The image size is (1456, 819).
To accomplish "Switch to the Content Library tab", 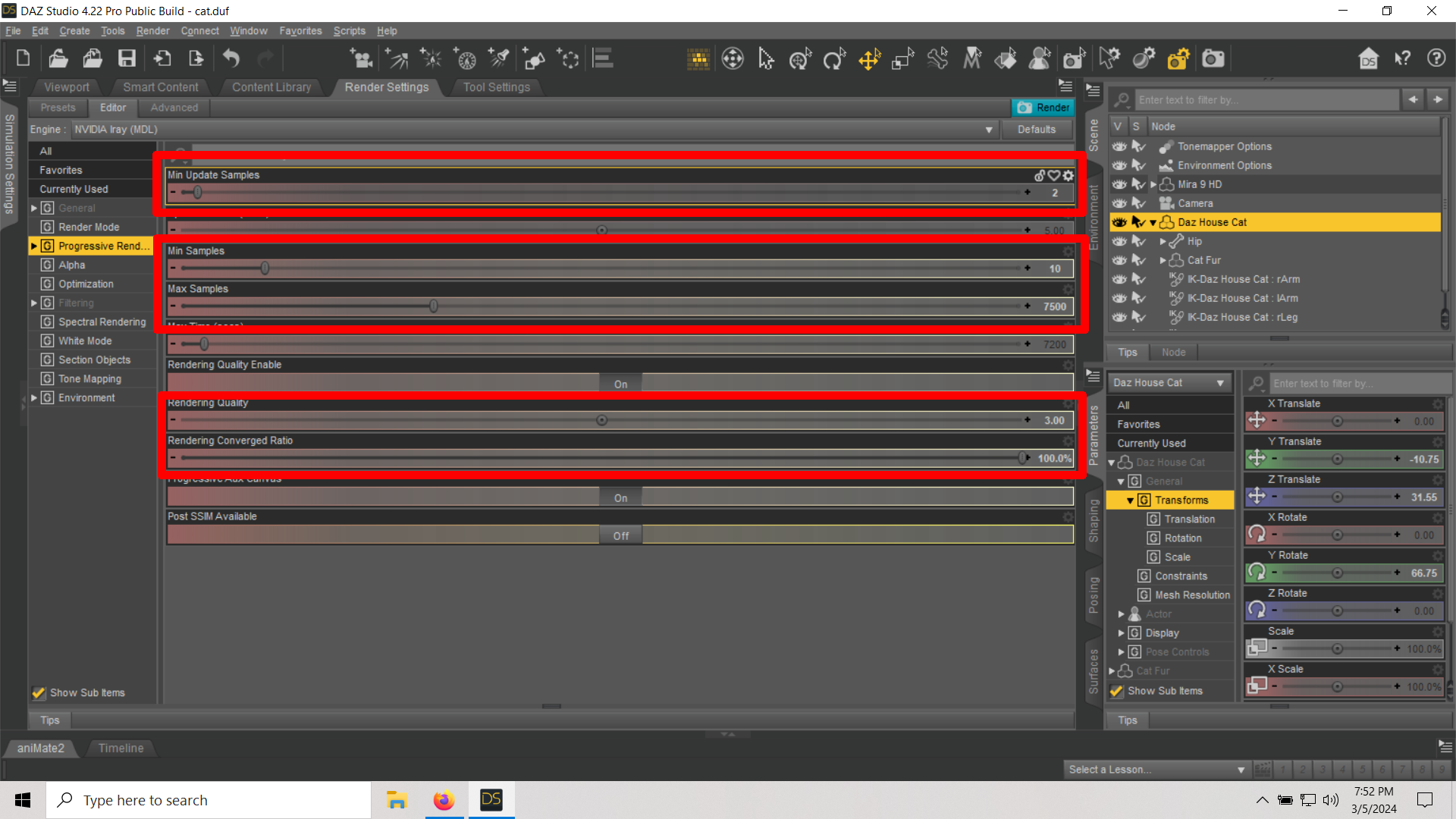I will (271, 87).
